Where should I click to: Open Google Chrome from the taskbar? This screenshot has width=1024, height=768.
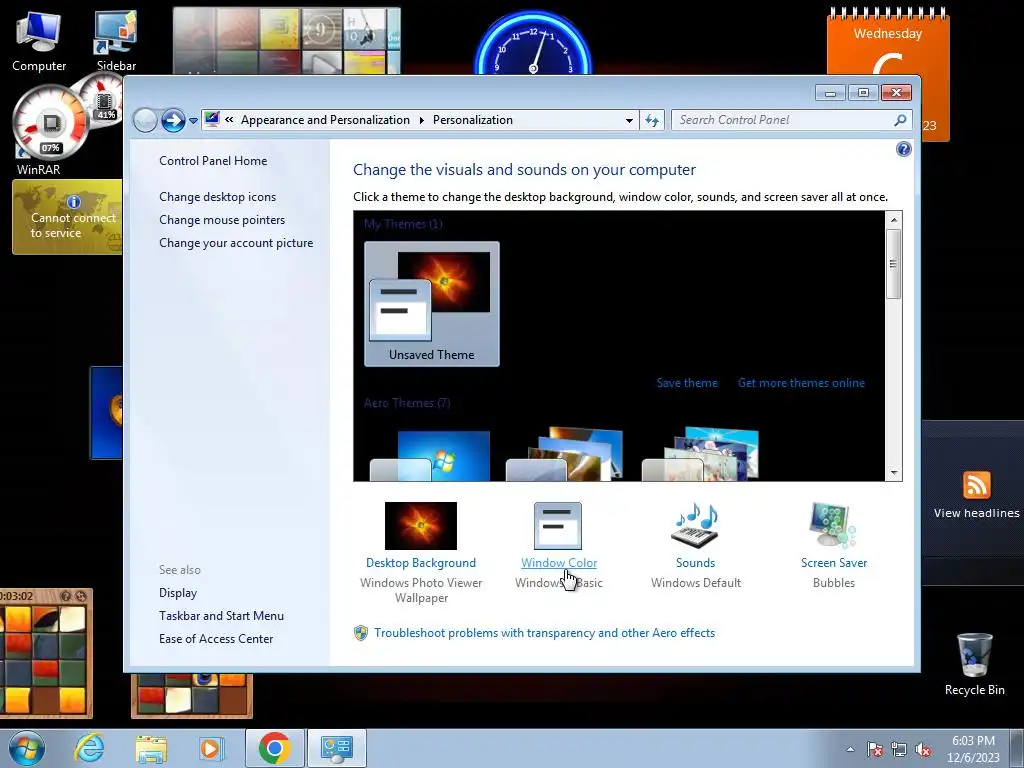point(274,748)
